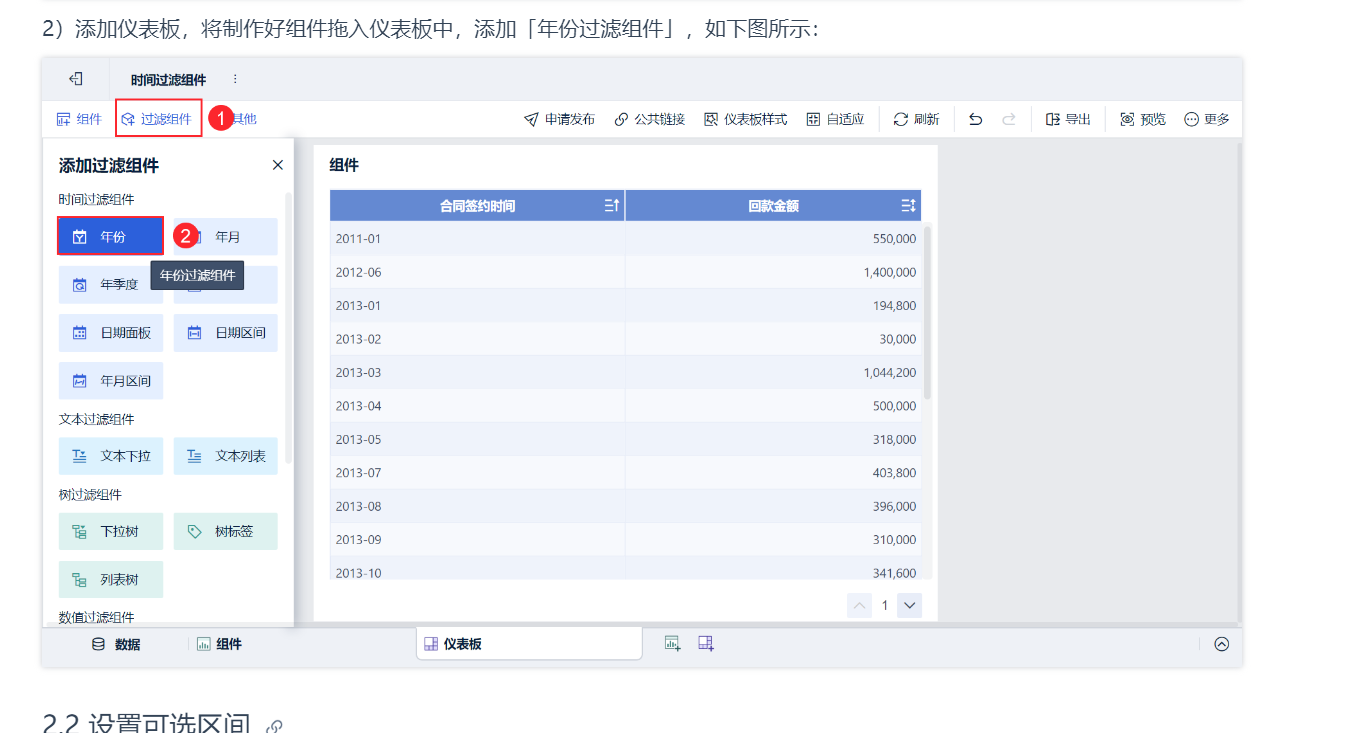Open 仪表板样式 dashboard style settings
The height and width of the screenshot is (733, 1348).
point(745,119)
